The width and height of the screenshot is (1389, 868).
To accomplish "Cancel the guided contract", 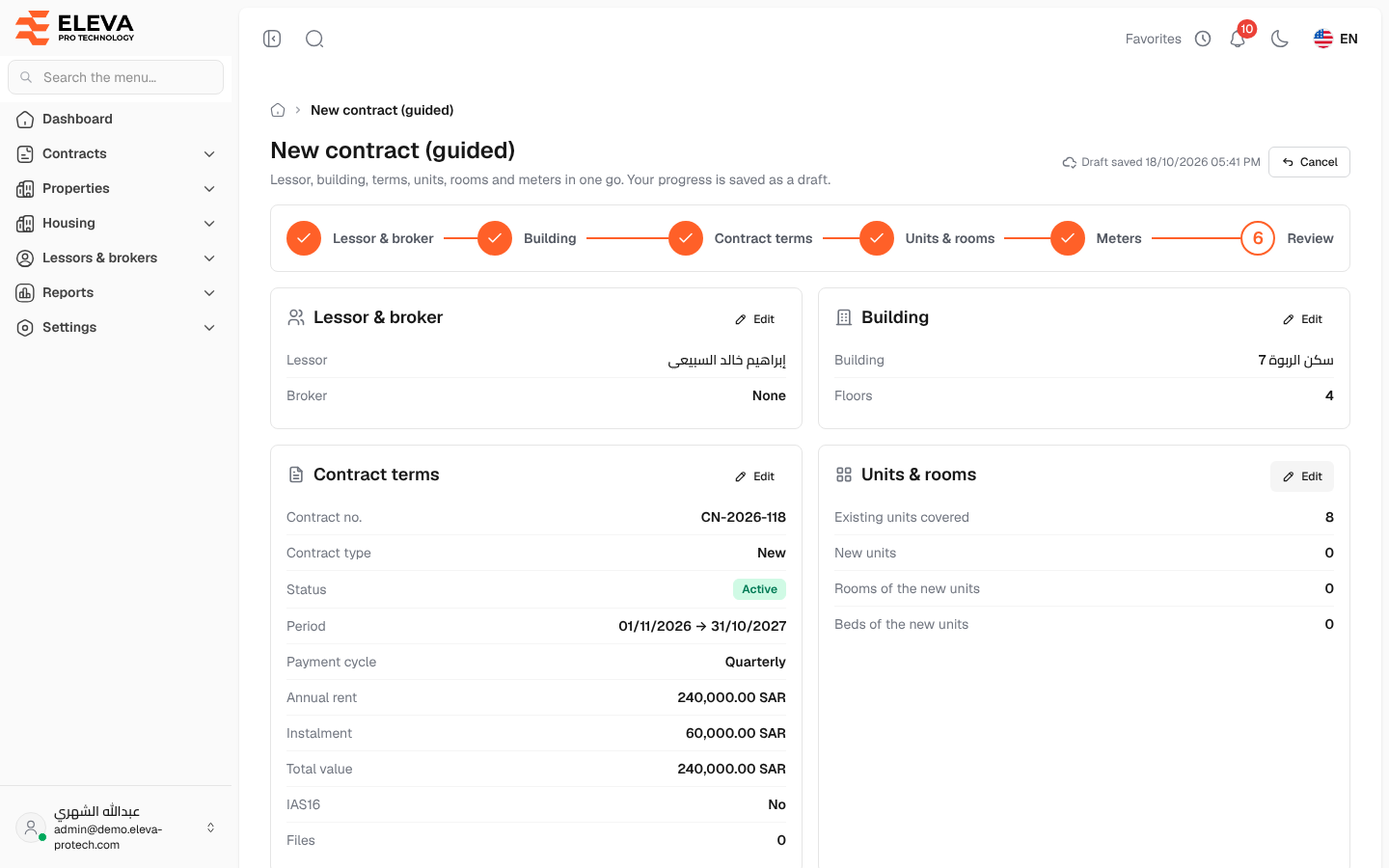I will point(1309,162).
